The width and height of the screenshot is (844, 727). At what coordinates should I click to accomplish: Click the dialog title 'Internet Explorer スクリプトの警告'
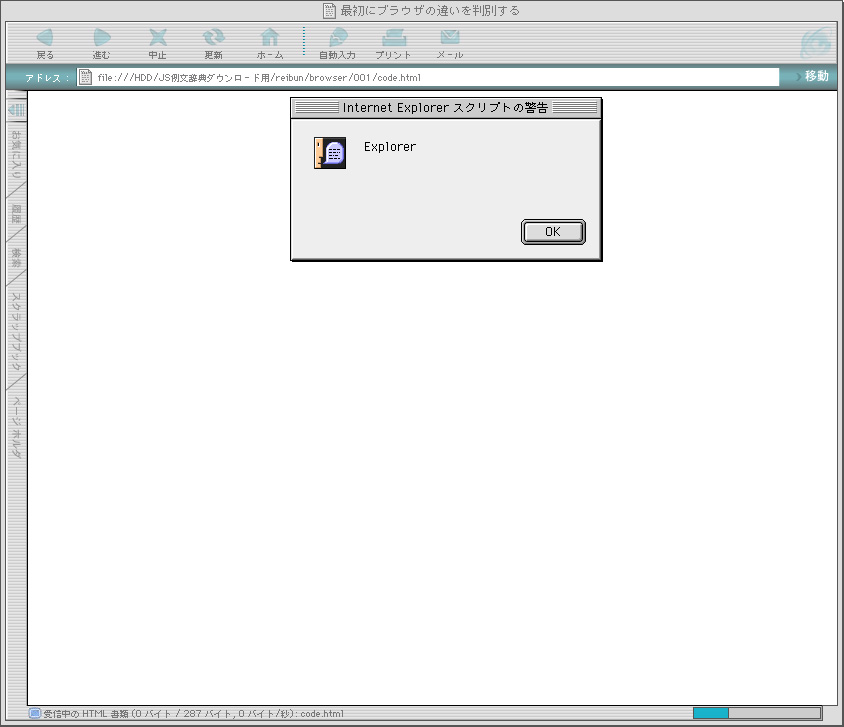click(445, 108)
